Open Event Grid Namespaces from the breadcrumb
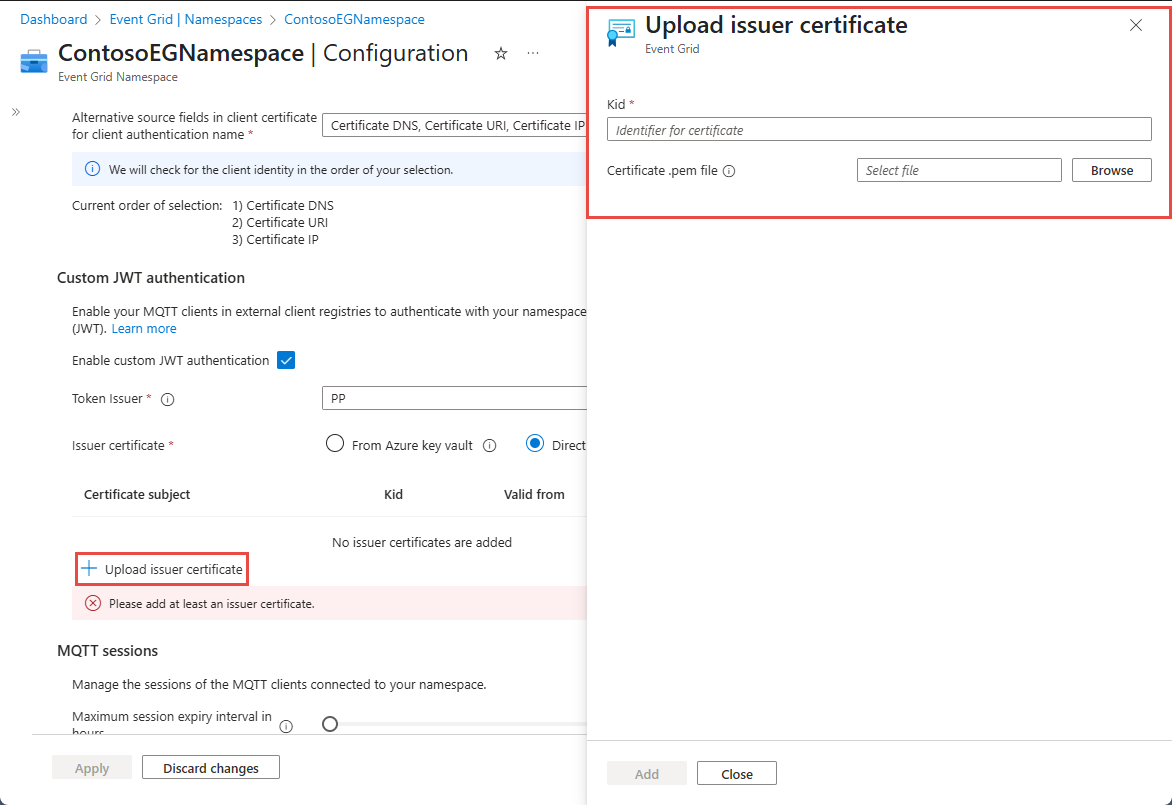 (186, 18)
